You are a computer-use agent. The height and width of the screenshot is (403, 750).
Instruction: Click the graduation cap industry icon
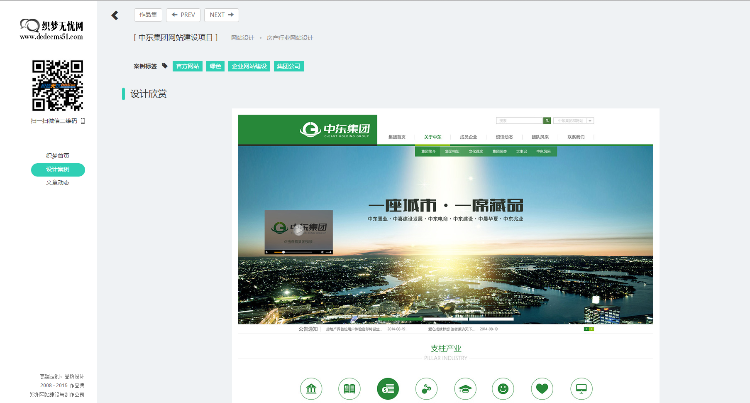(464, 388)
